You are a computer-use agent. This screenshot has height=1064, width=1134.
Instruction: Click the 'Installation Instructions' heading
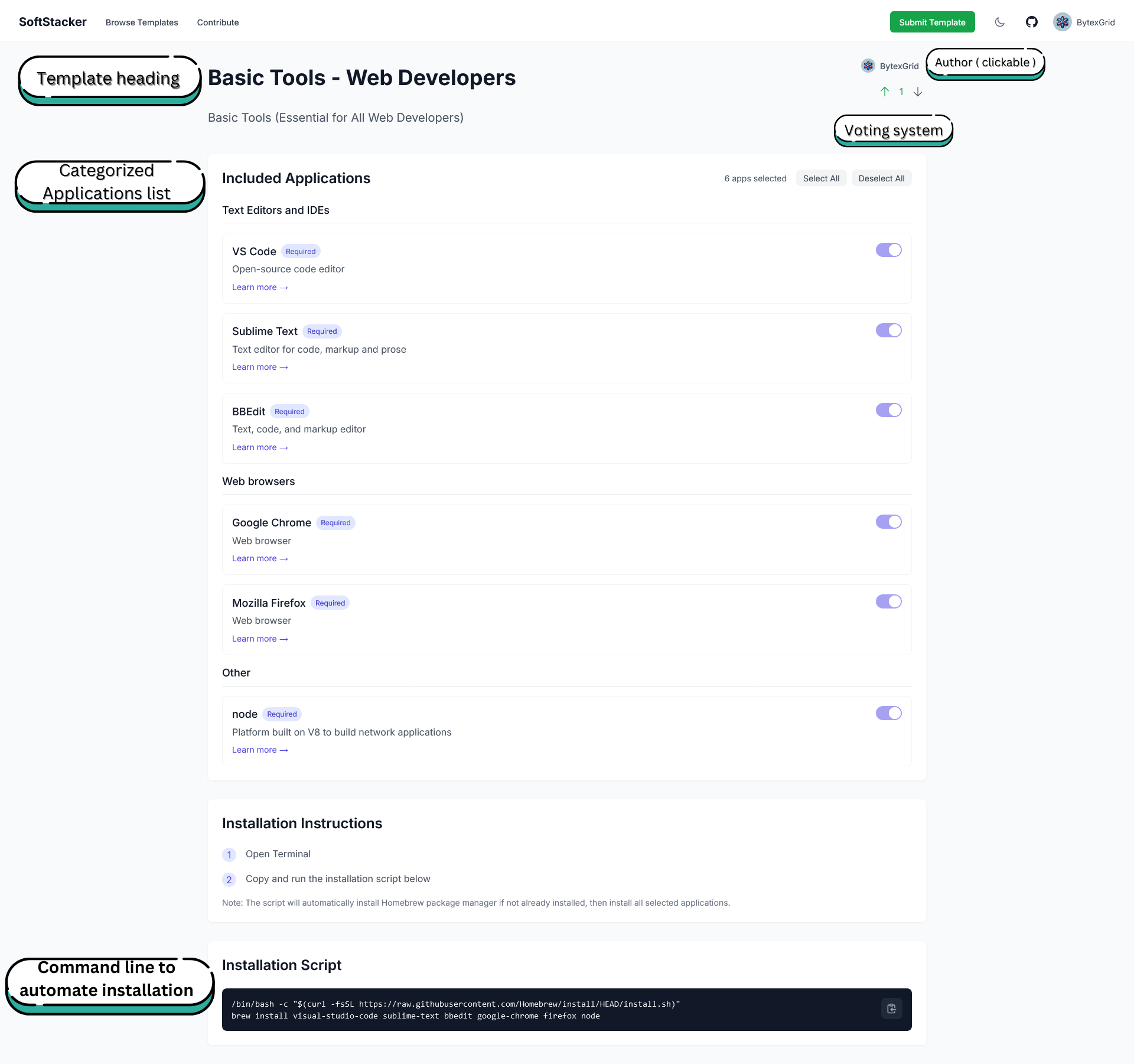[302, 824]
